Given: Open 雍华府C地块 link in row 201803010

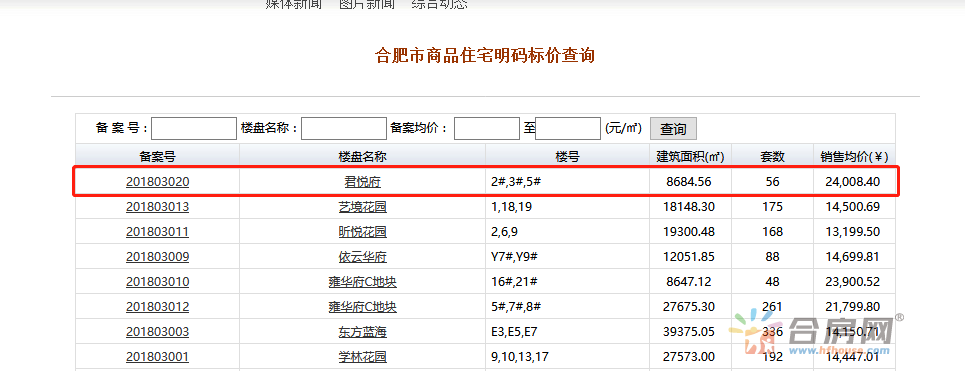Looking at the screenshot, I should [x=362, y=282].
